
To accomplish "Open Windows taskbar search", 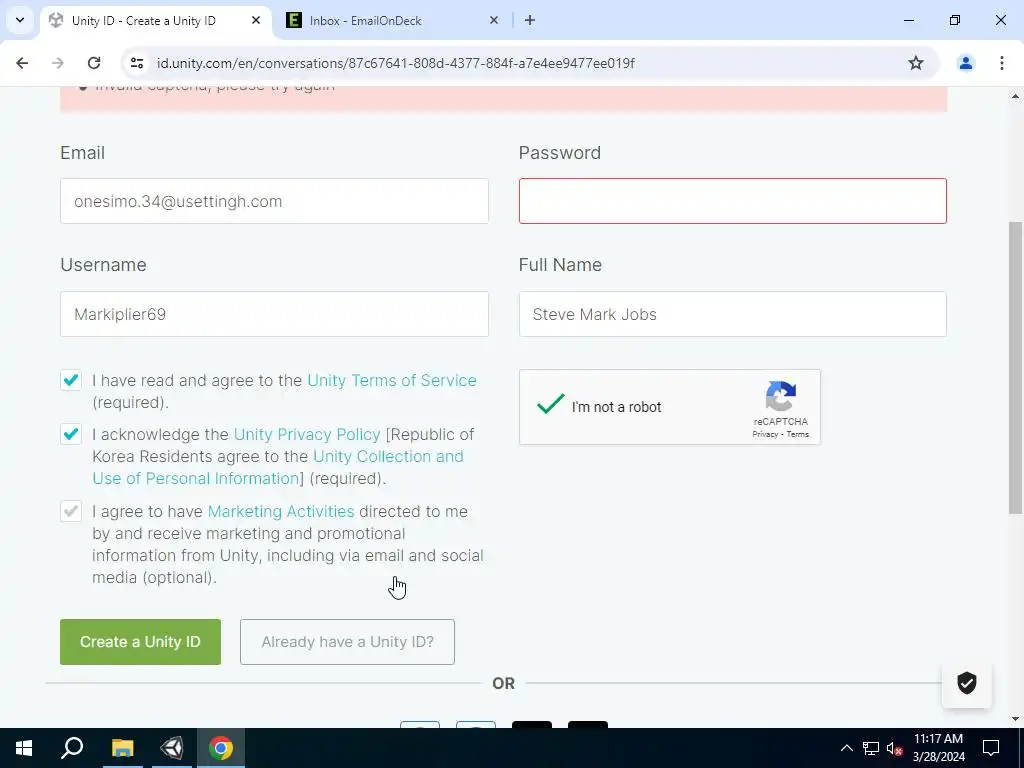I will coord(72,748).
